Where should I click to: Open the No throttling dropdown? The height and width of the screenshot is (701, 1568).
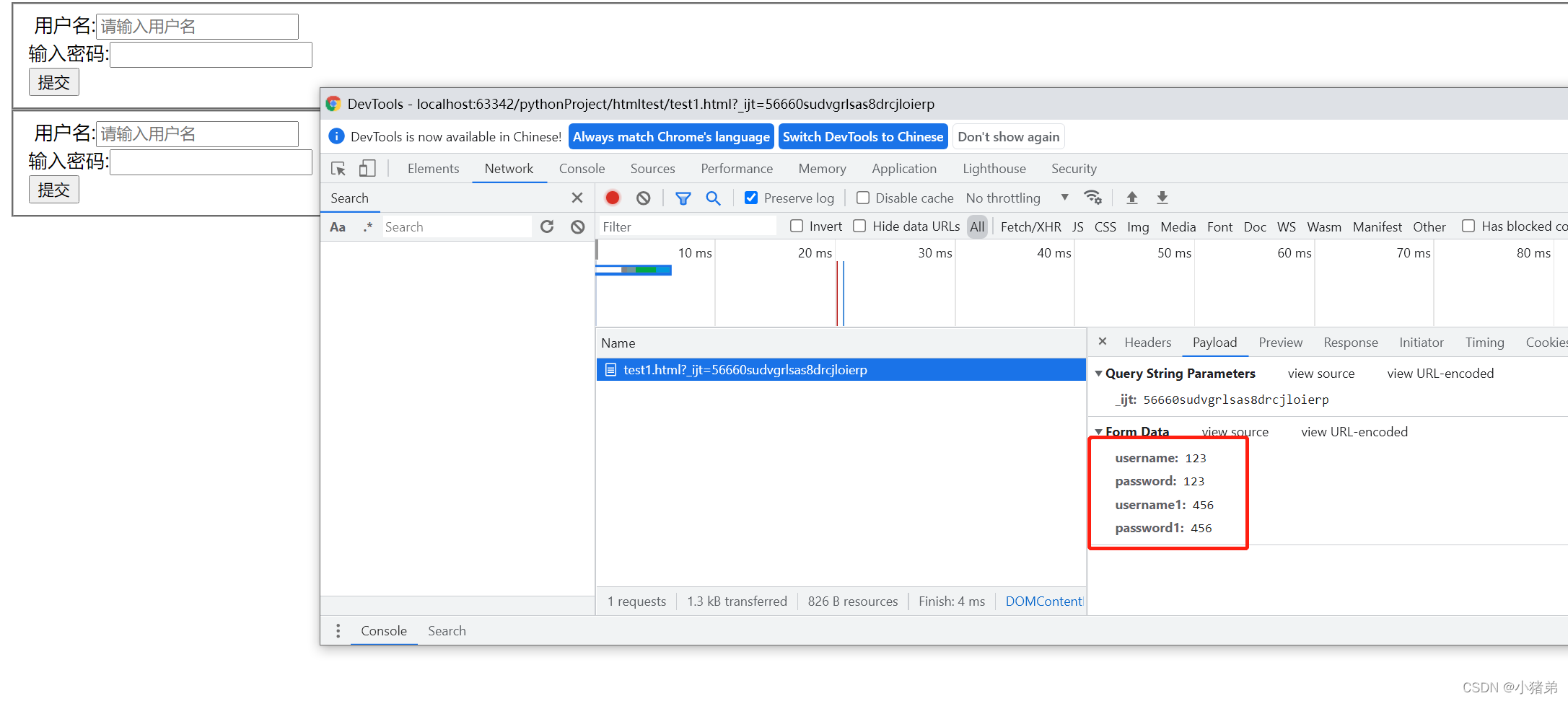point(1017,198)
